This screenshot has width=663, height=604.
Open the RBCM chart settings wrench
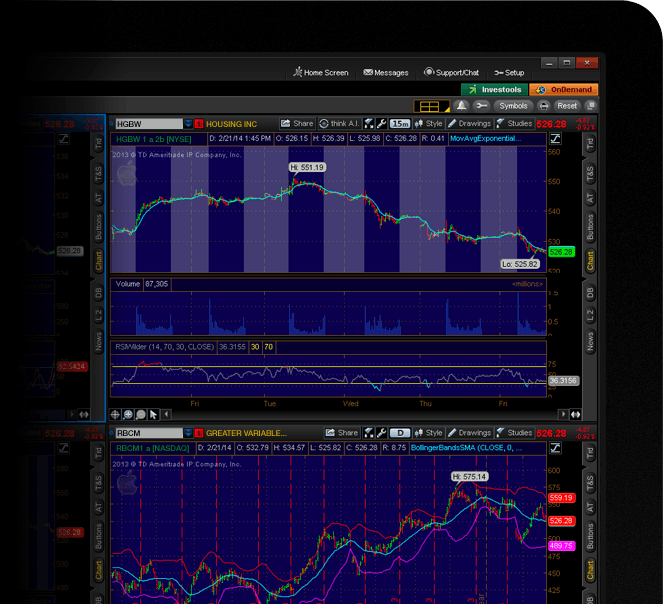pos(381,433)
